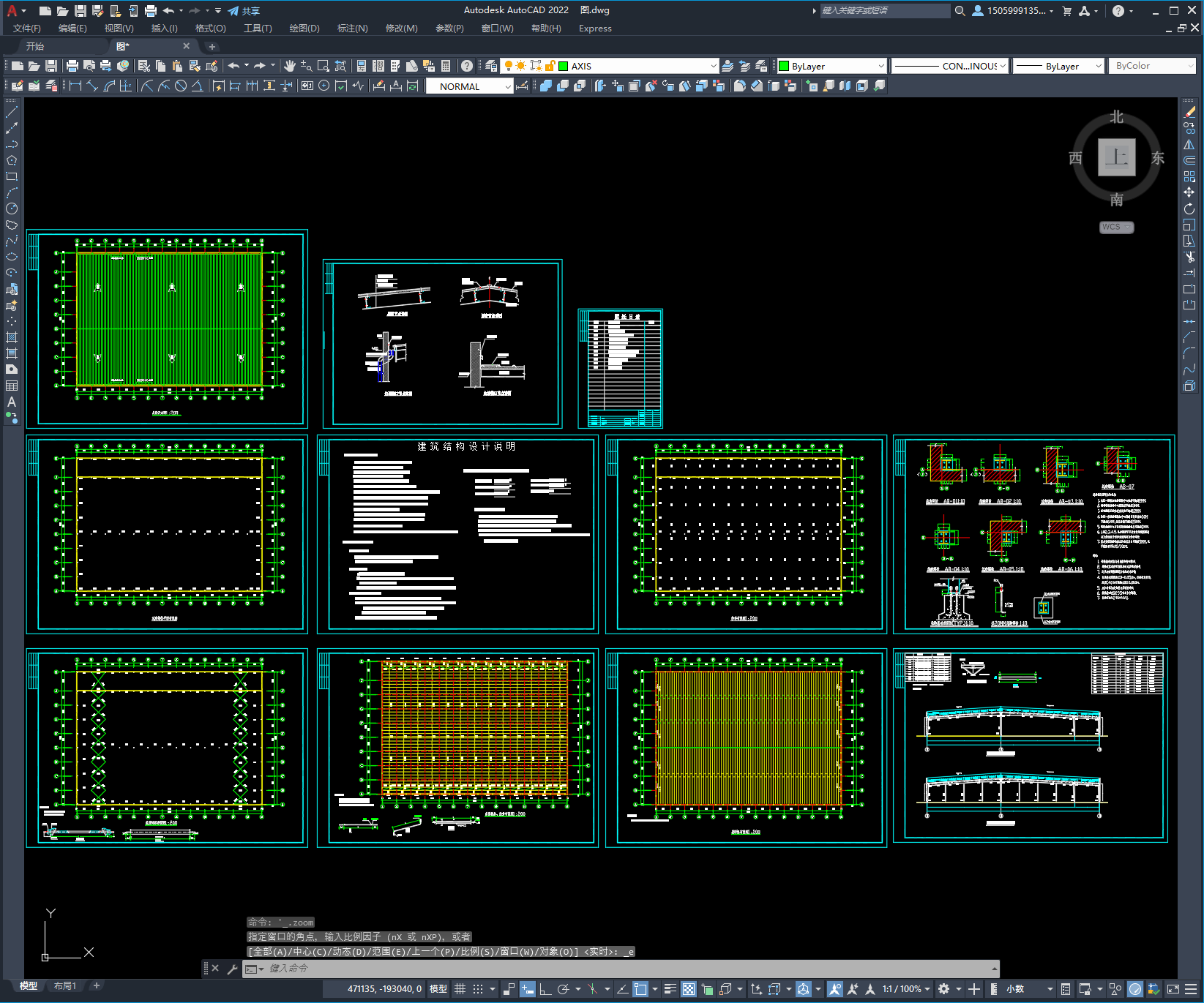This screenshot has height=1003, width=1204.
Task: Open the 文件(F) menu
Action: tap(27, 29)
